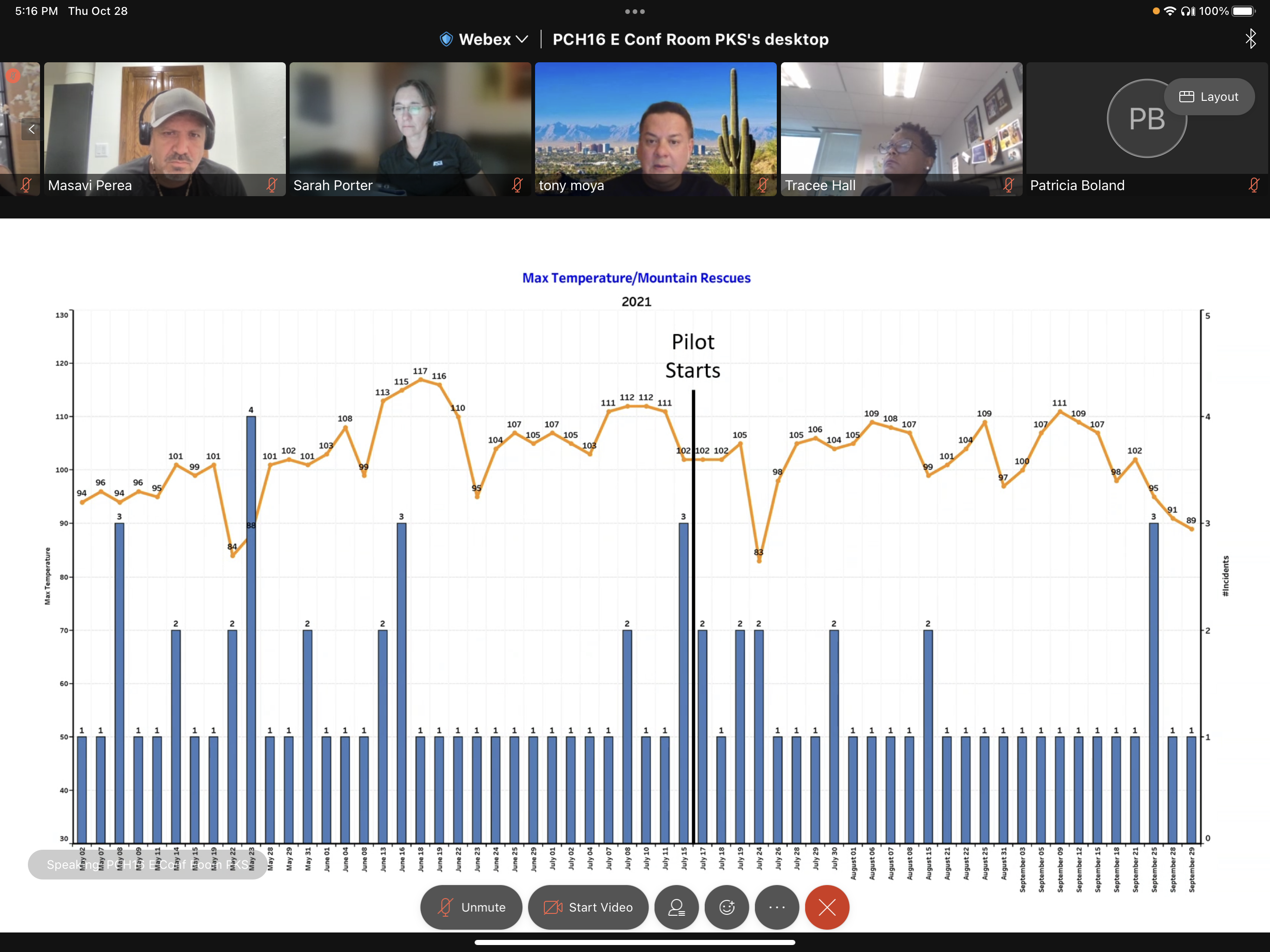Viewport: 1270px width, 952px height.
Task: Click muted mic icon on Tracee Hall
Action: pyautogui.click(x=1008, y=185)
